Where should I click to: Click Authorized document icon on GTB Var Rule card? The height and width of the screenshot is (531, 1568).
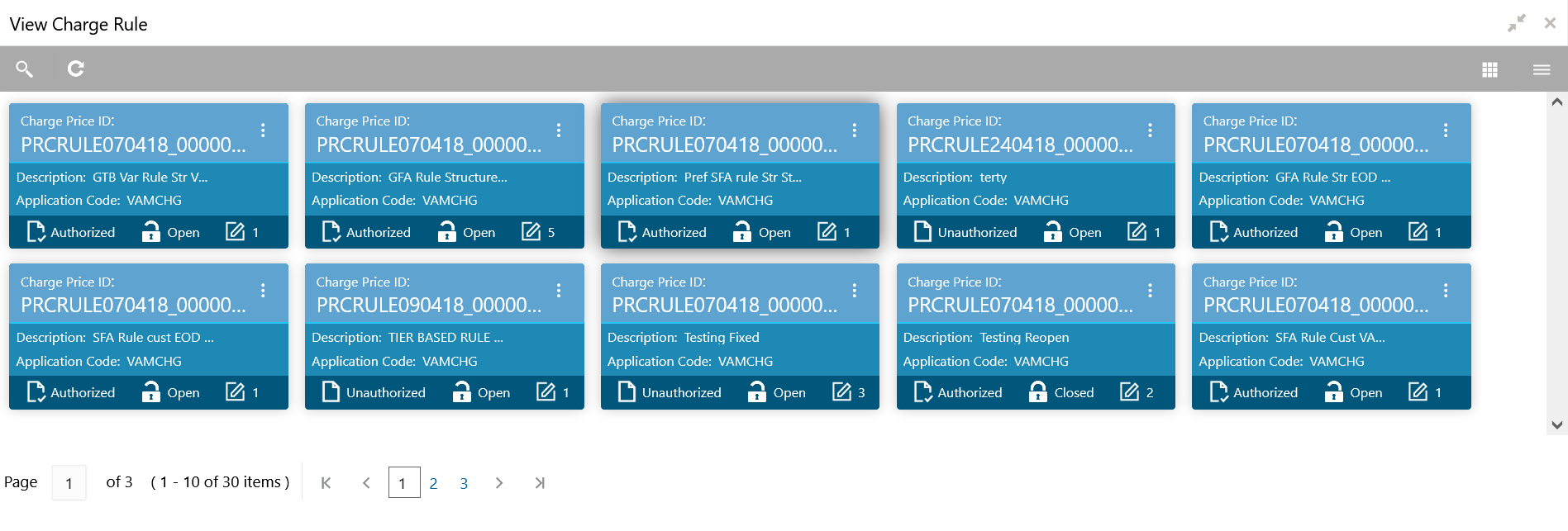[36, 232]
